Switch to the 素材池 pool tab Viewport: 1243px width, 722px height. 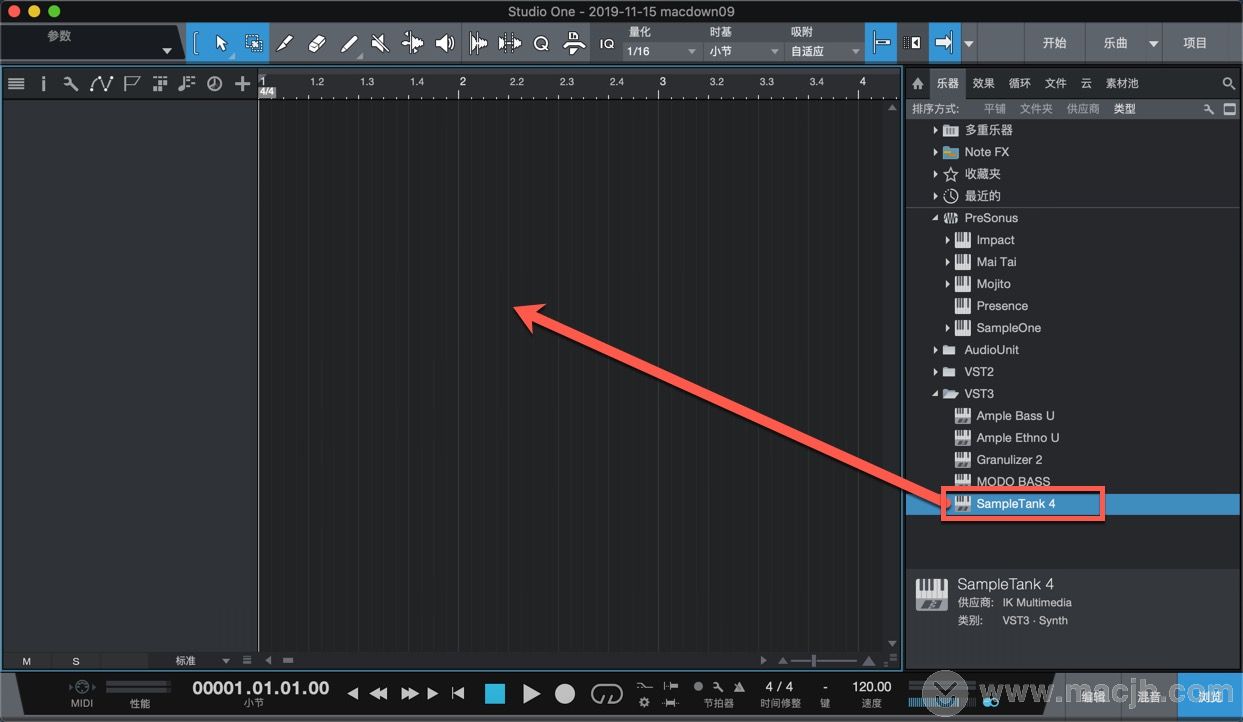tap(1122, 84)
